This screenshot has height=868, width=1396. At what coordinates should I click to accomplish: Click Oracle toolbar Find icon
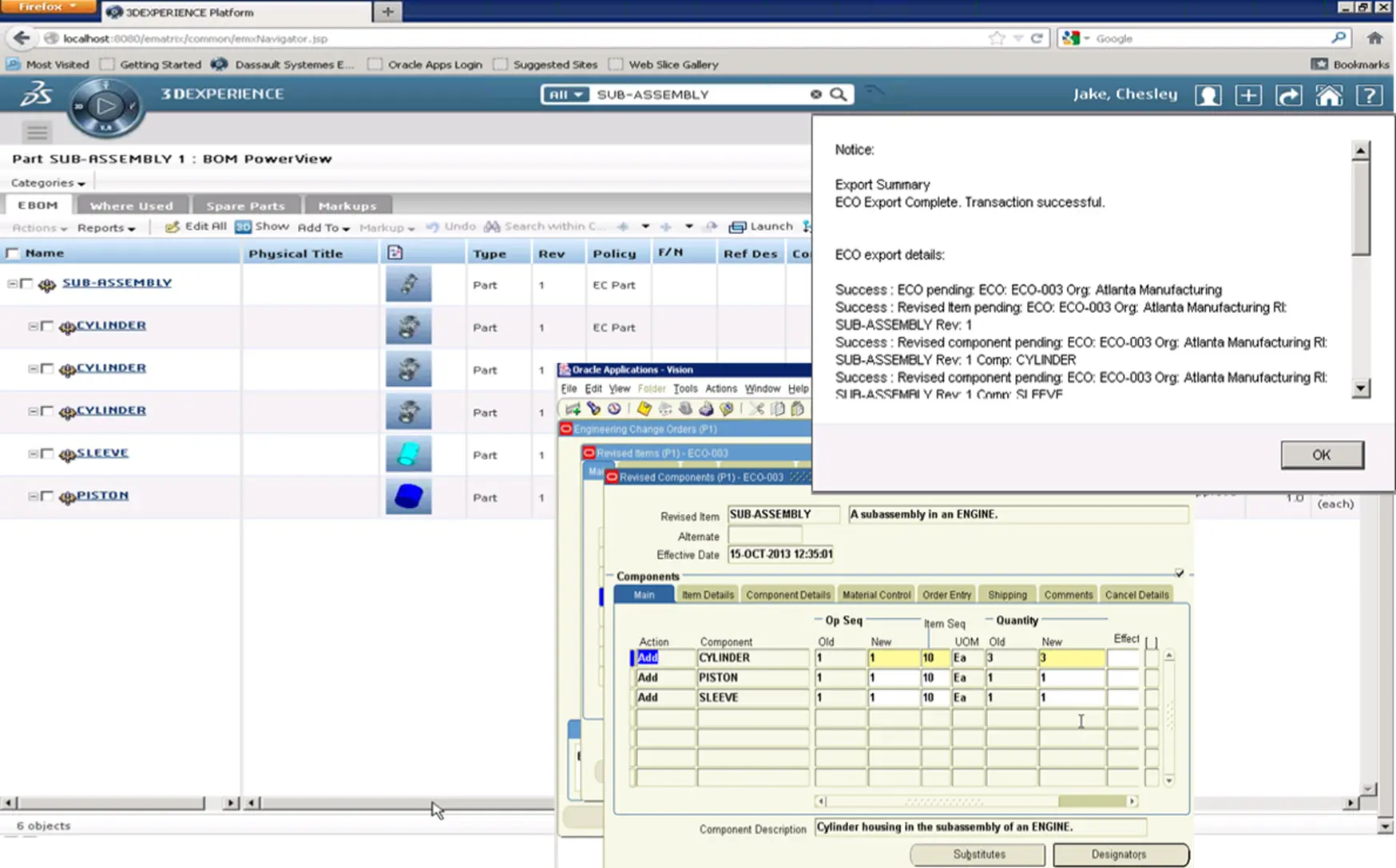pyautogui.click(x=593, y=409)
